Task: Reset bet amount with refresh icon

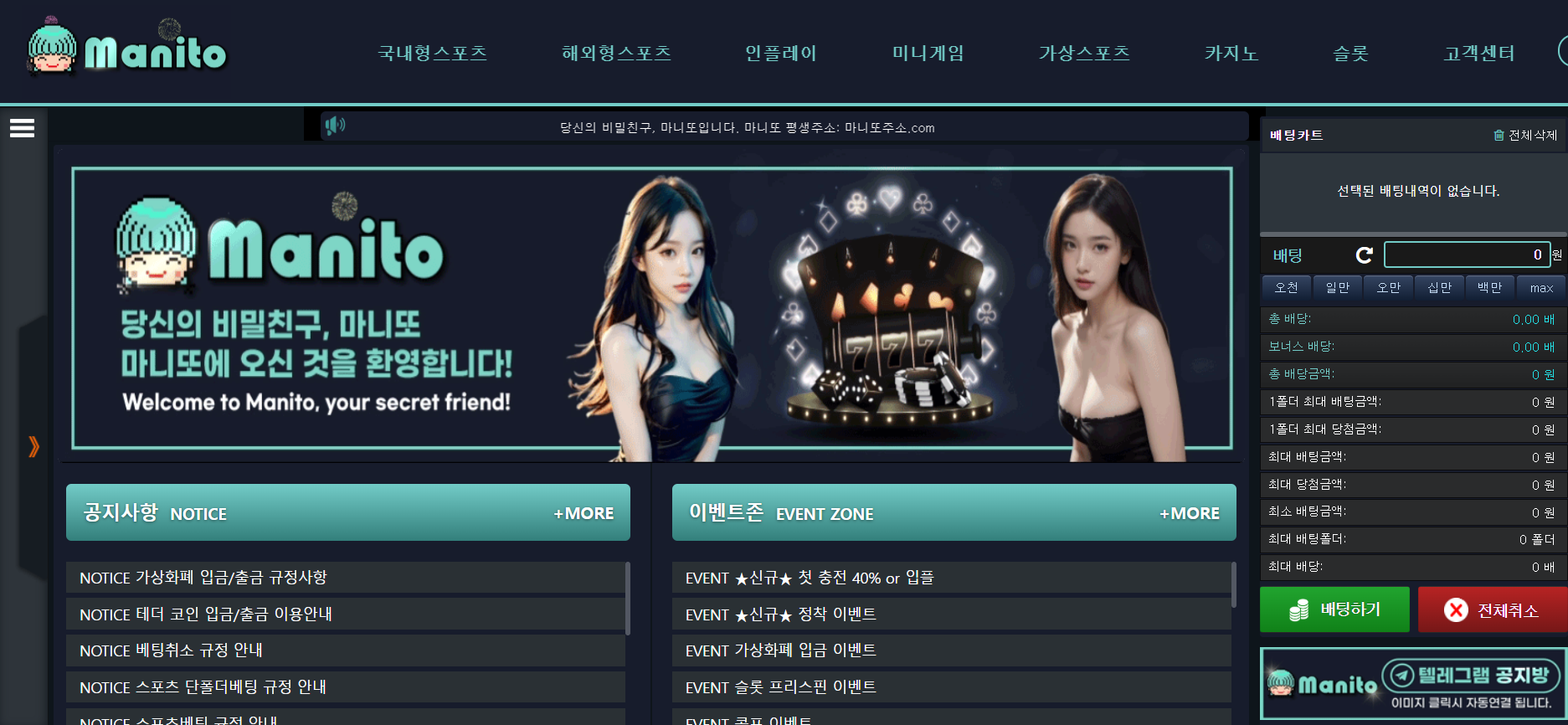Action: (x=1364, y=255)
